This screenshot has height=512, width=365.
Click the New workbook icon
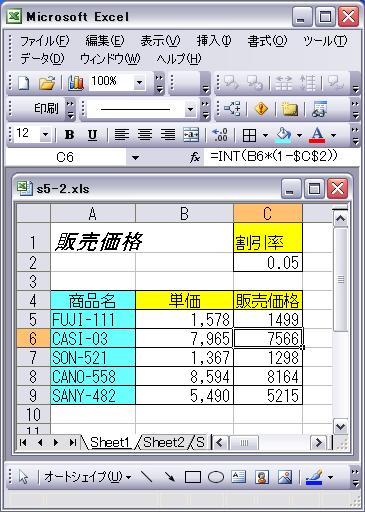23,83
